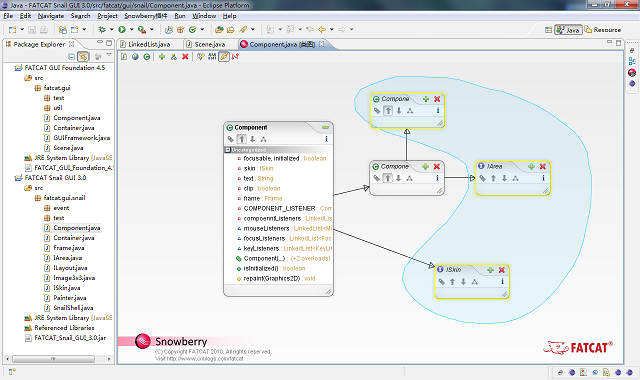Screen dimensions: 640x380
Task: Click the red X delete icon in diagram toolbar
Action: pos(185,57)
